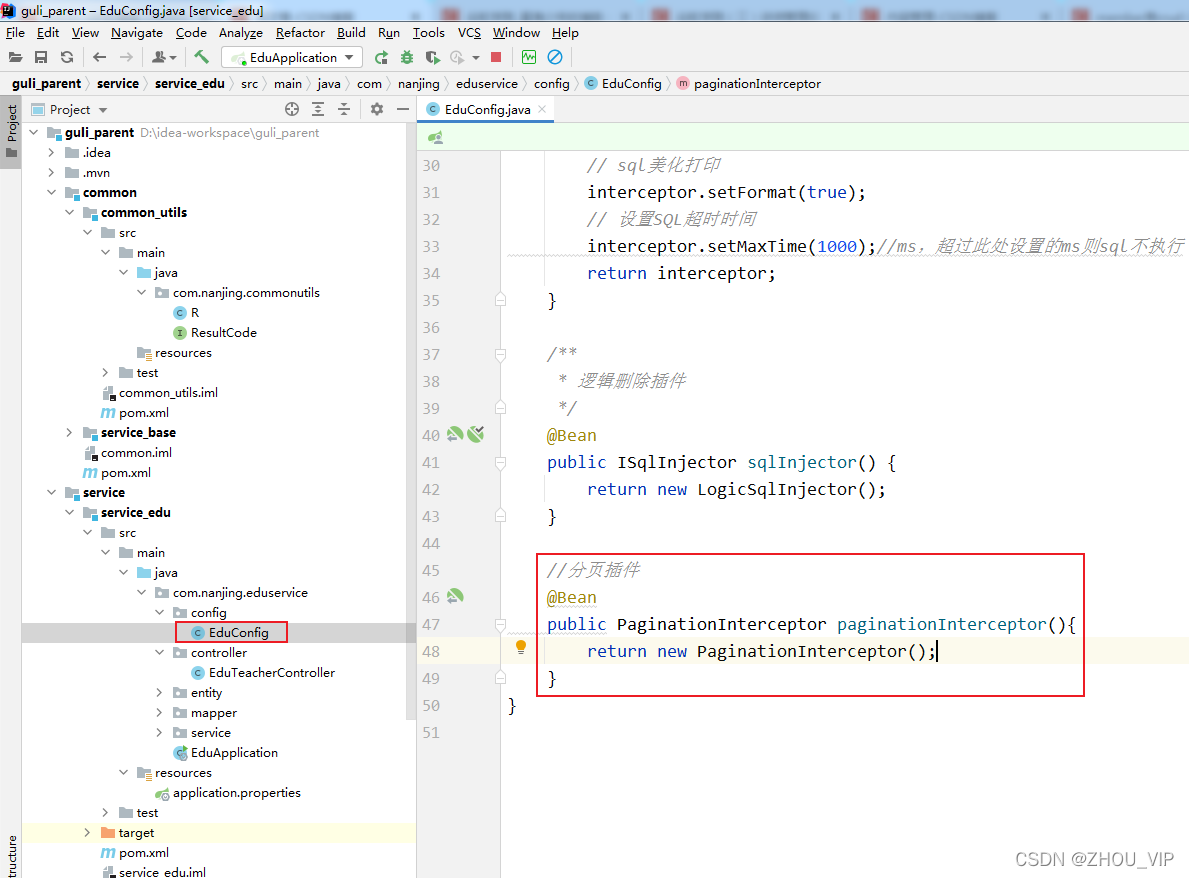Click the Save All toolbar icon
Viewport: 1189px width, 878px height.
pyautogui.click(x=41, y=57)
